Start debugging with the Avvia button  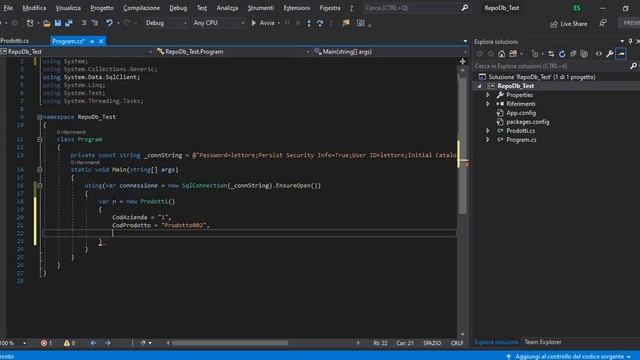tap(263, 23)
